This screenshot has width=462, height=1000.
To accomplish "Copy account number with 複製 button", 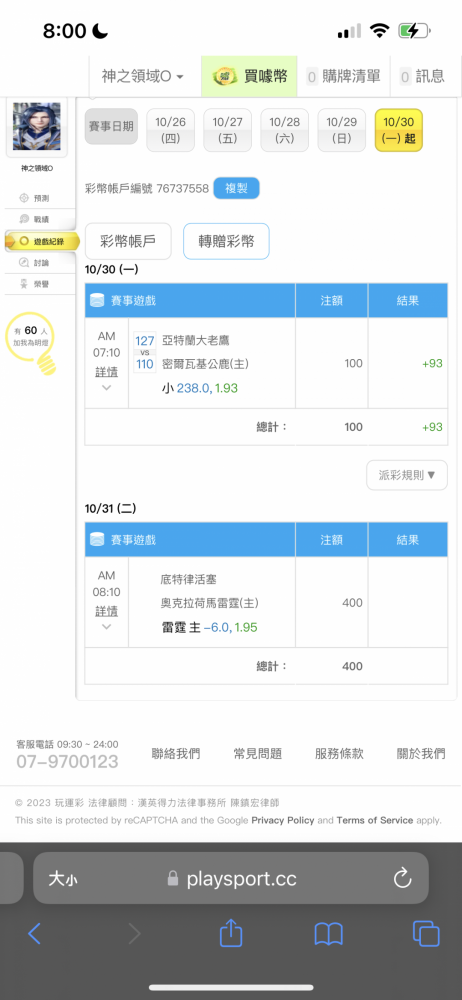I will (x=236, y=189).
